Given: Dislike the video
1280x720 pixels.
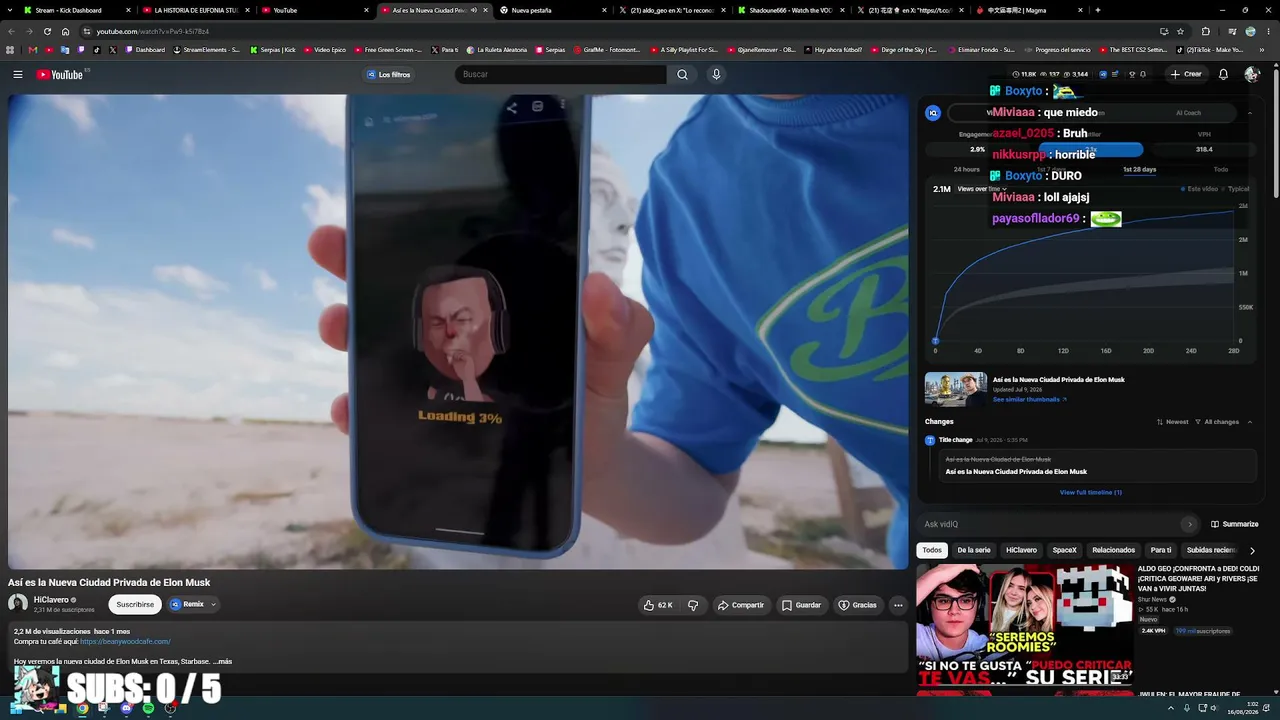Looking at the screenshot, I should point(693,605).
